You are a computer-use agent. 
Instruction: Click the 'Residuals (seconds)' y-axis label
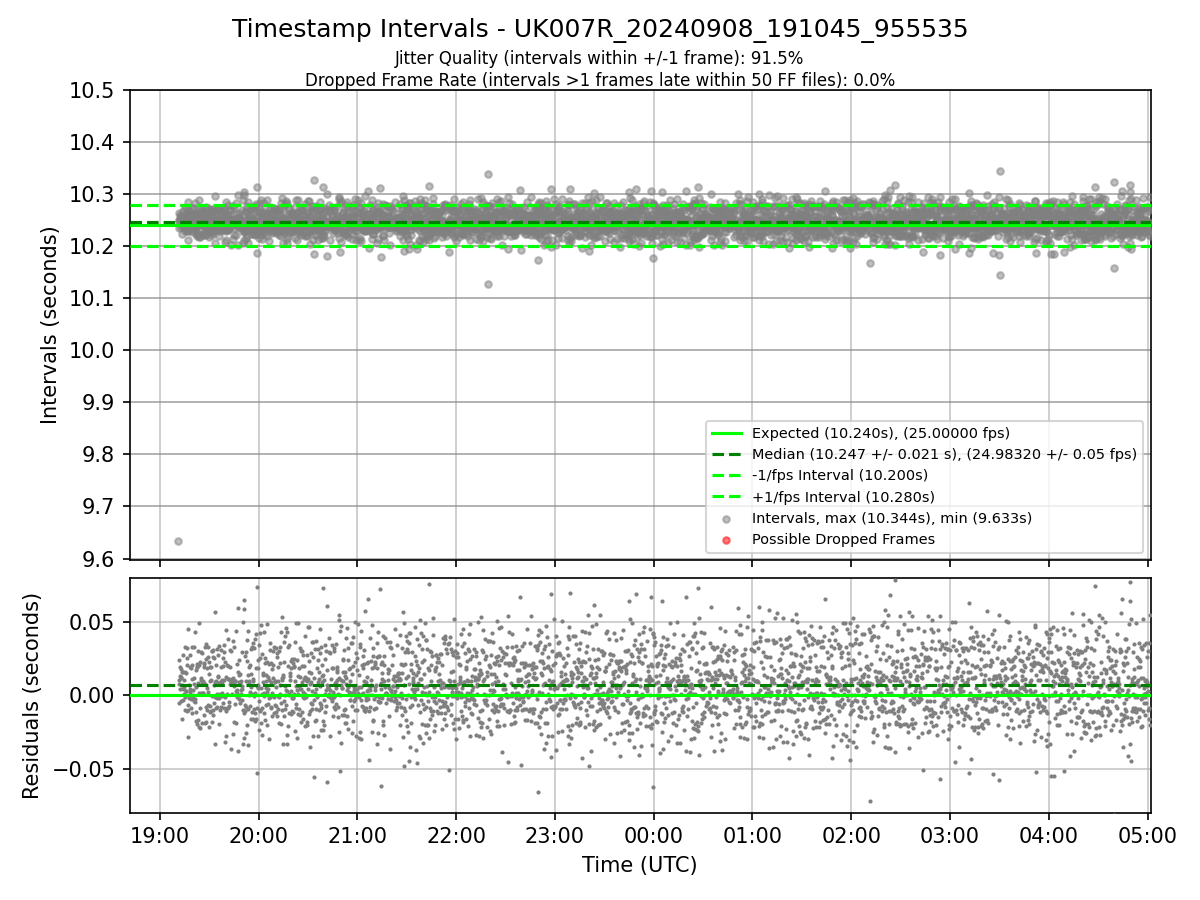(x=31, y=696)
